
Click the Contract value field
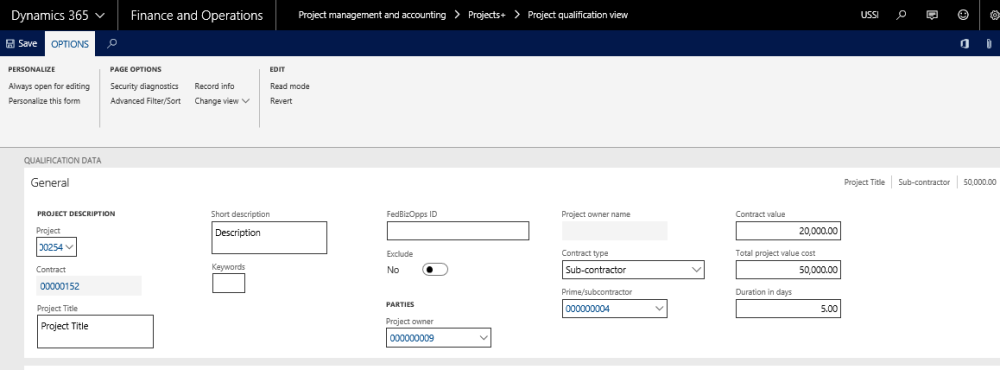click(x=788, y=231)
